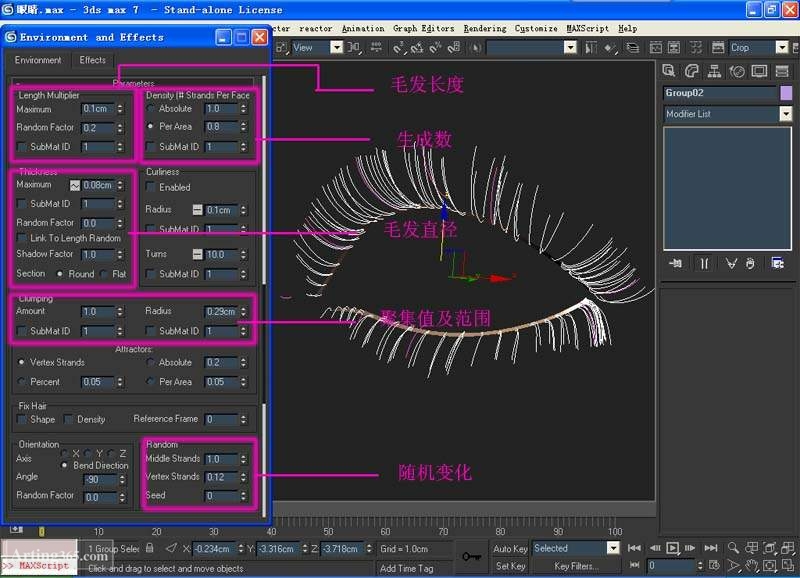Open the Utilities panel tab icon
The width and height of the screenshot is (800, 578).
coord(782,71)
